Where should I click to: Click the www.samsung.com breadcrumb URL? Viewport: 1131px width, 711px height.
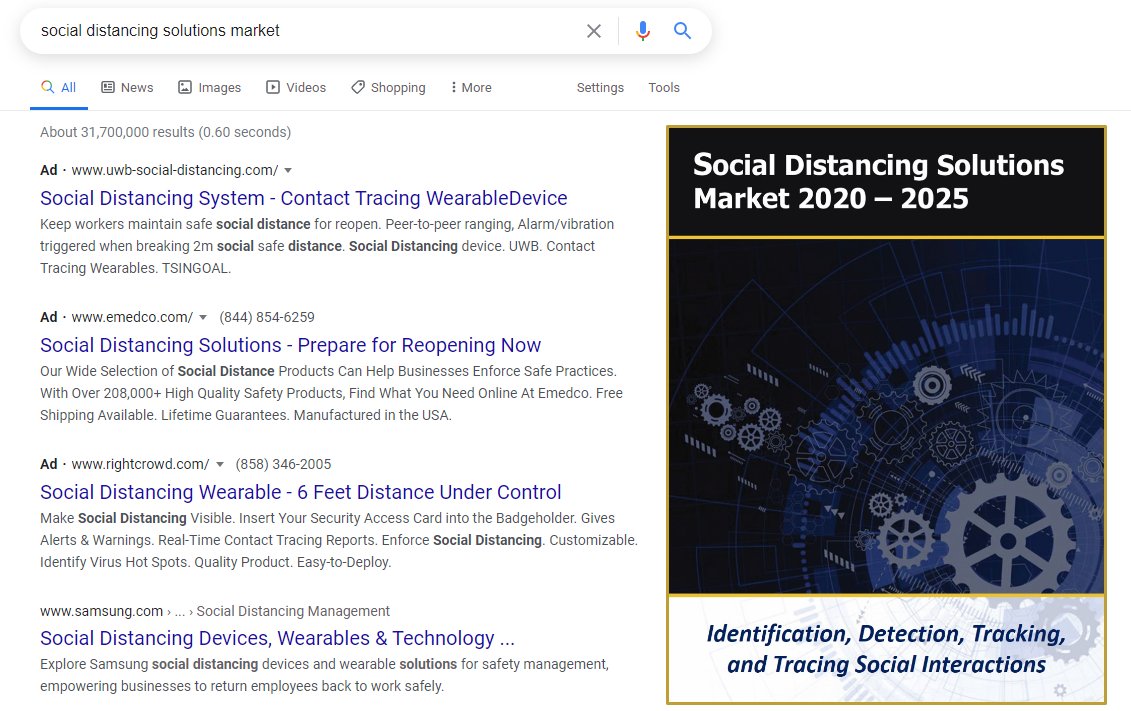[102, 611]
